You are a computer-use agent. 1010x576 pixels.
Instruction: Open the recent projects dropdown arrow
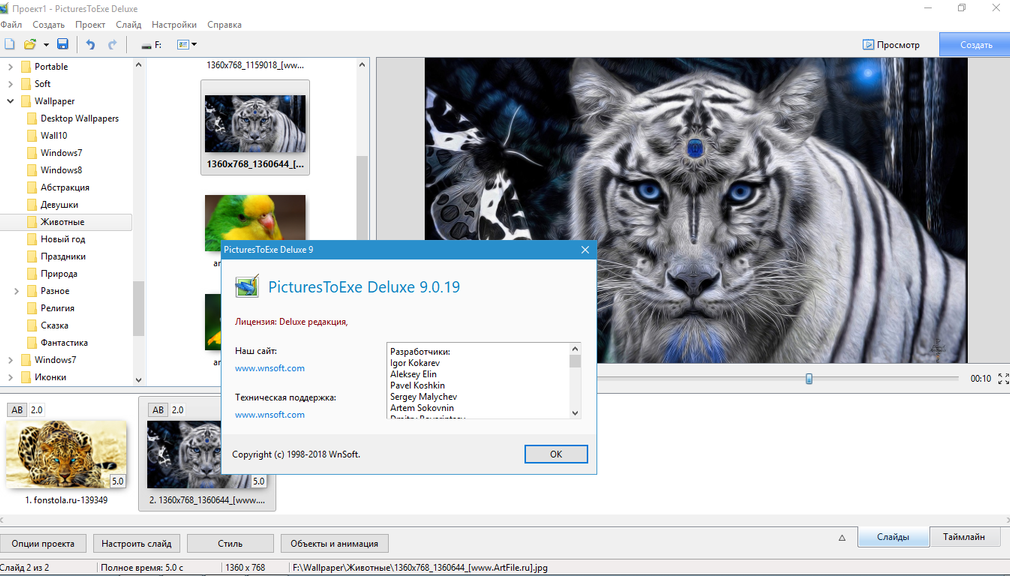click(x=46, y=44)
